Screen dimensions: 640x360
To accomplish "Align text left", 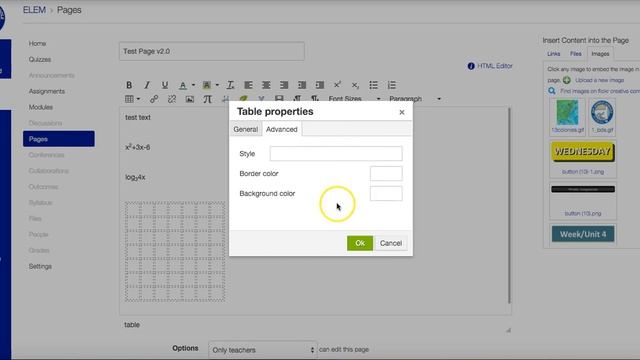I will [x=248, y=85].
